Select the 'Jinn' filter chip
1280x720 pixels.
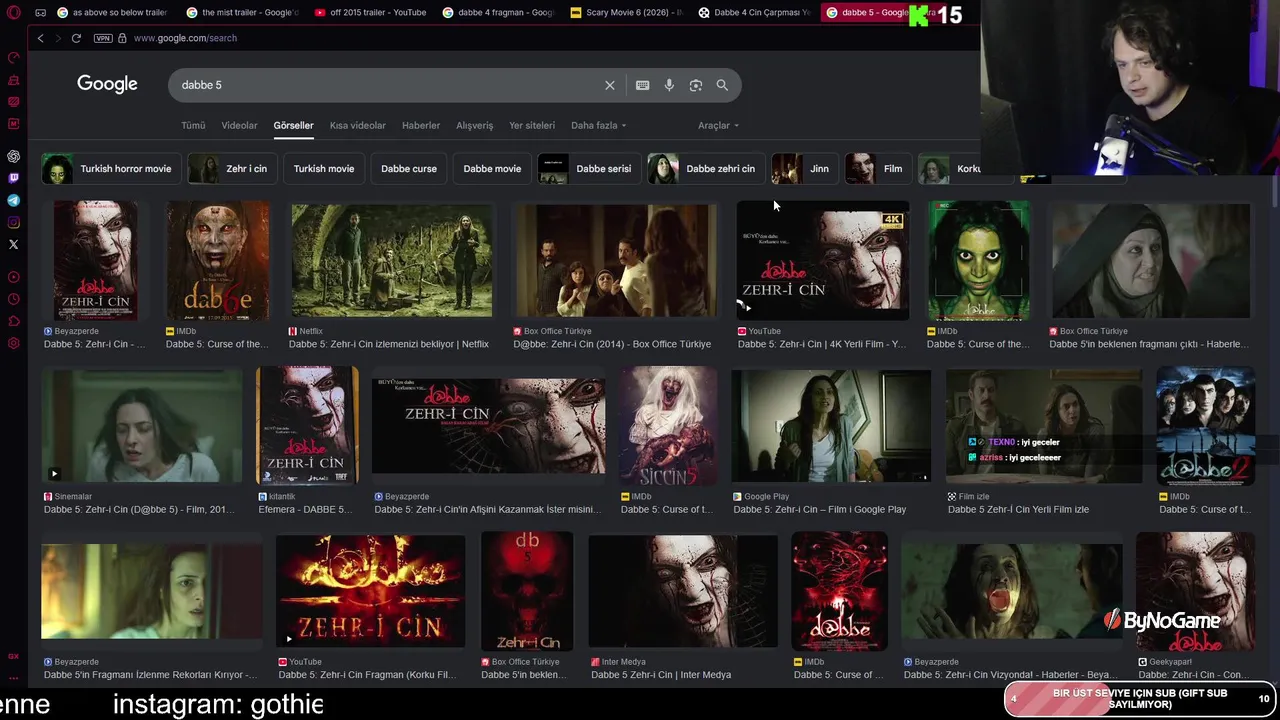804,169
